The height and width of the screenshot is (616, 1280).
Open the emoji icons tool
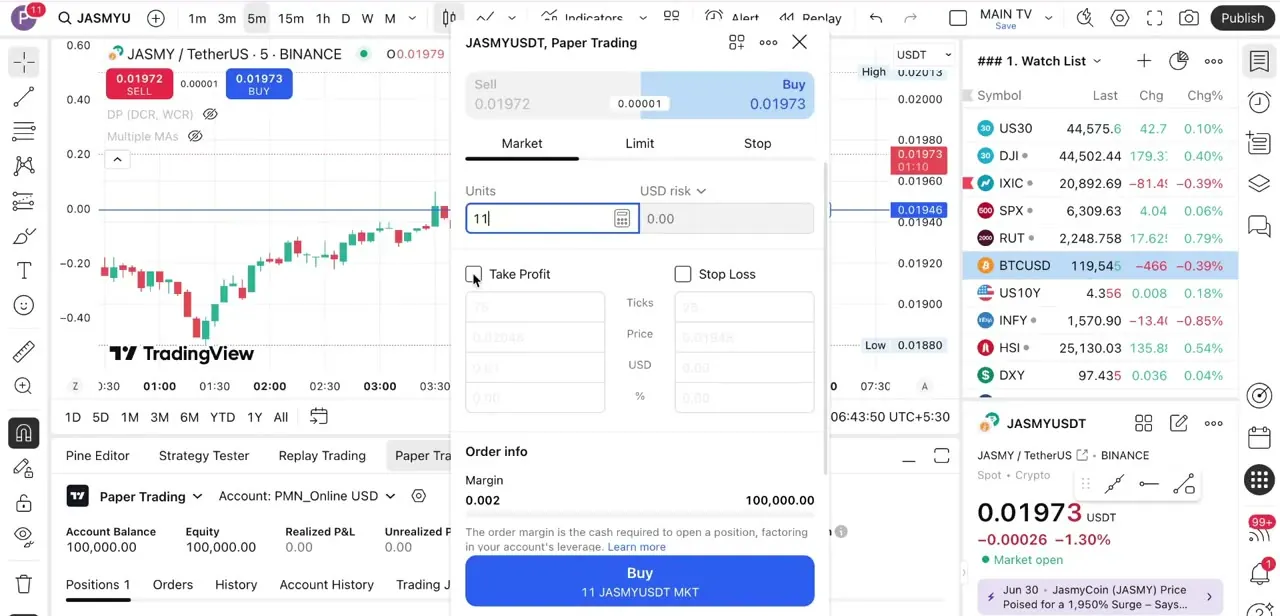[24, 306]
